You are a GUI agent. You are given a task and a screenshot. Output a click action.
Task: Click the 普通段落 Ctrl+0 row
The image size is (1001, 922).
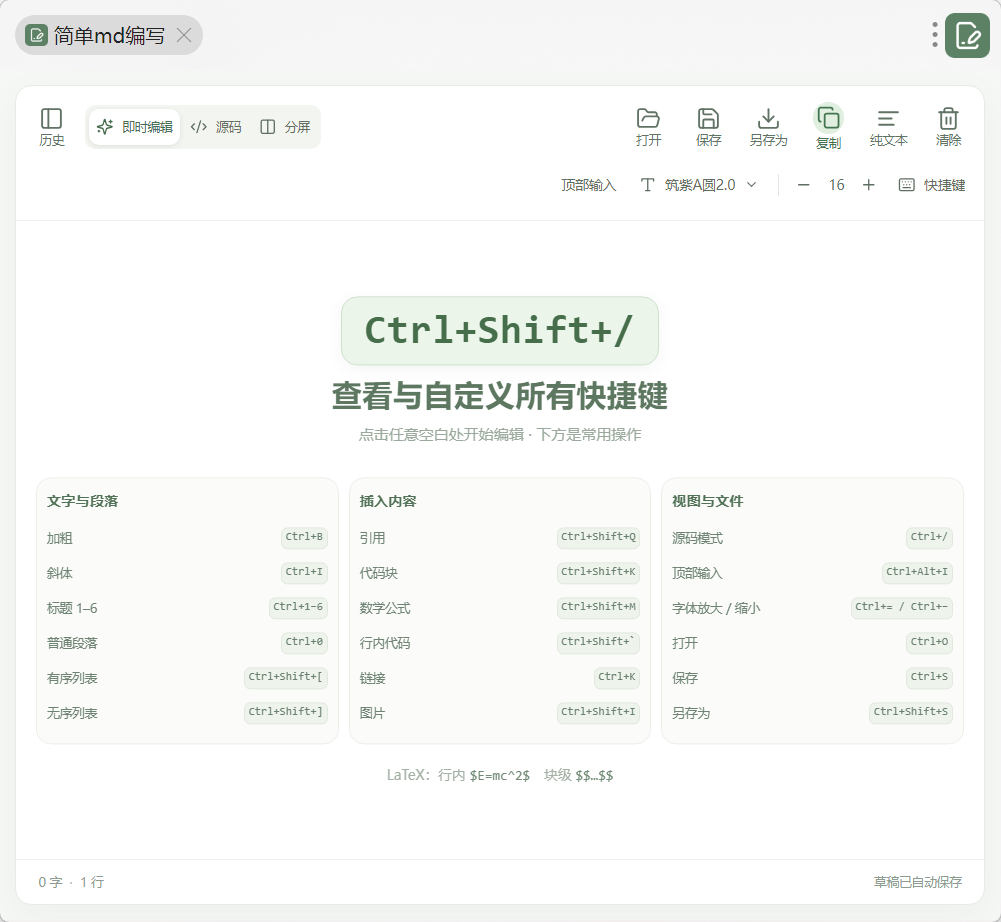click(x=187, y=642)
